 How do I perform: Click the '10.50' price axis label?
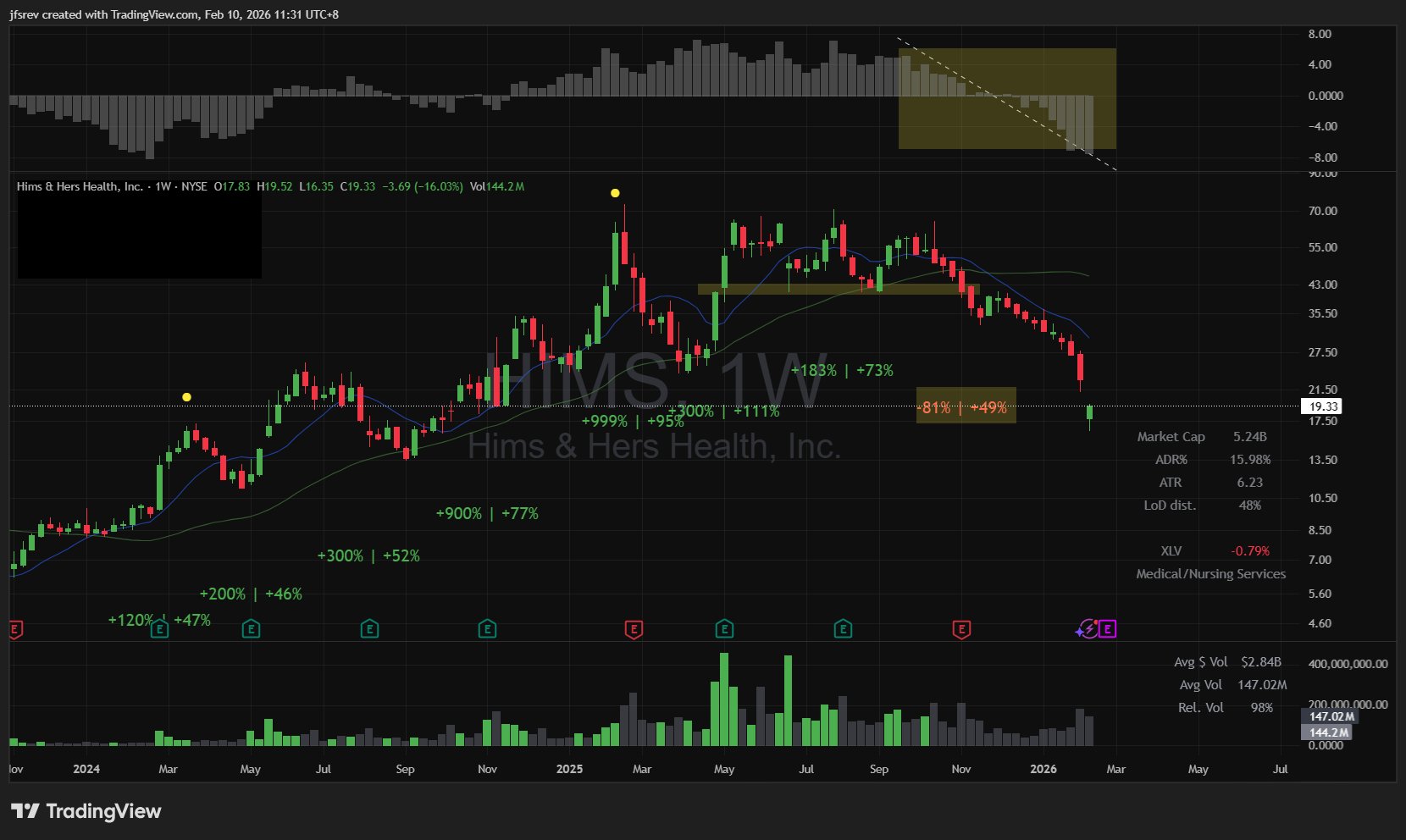pos(1323,498)
